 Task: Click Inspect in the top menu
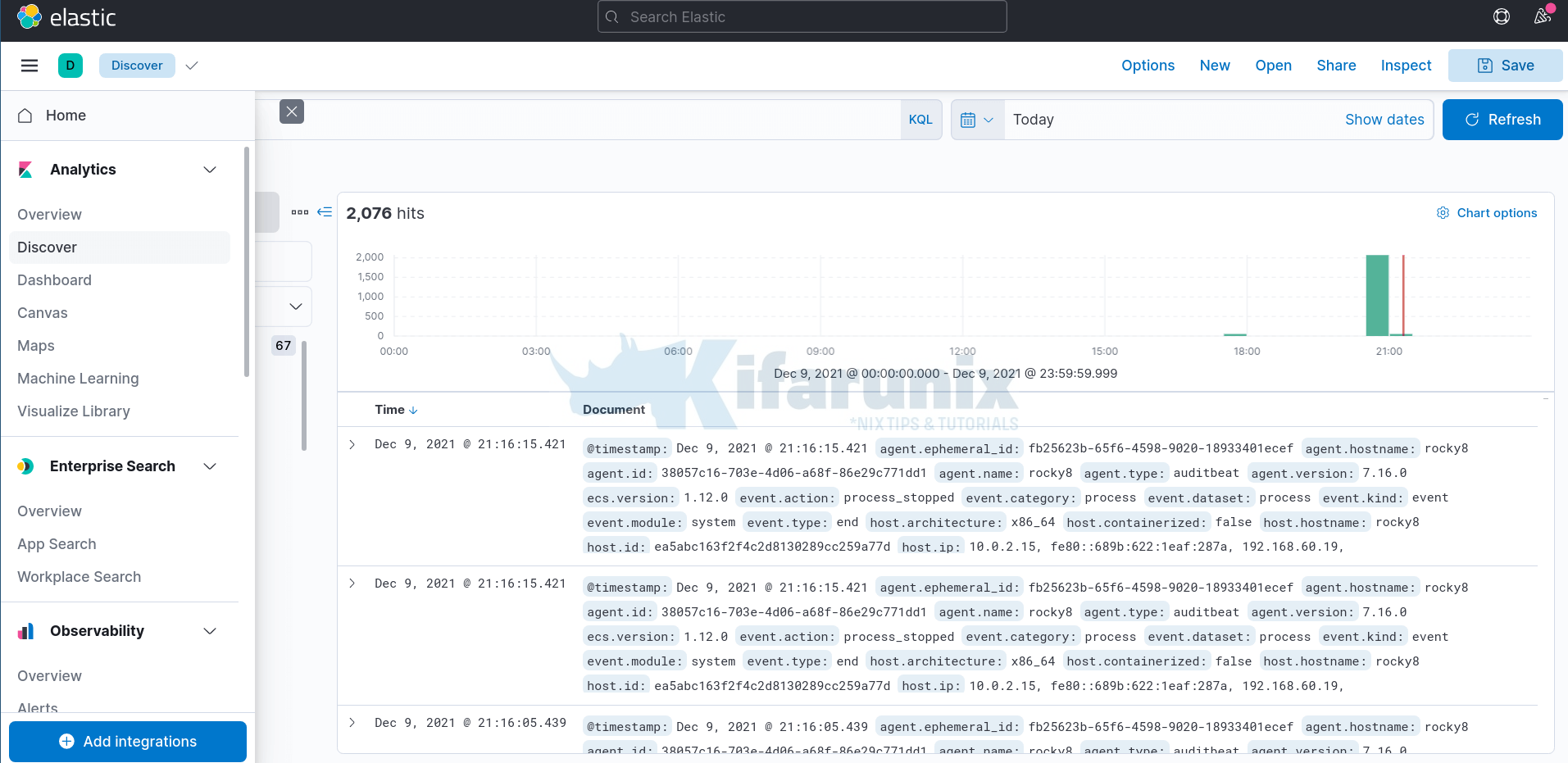1406,66
